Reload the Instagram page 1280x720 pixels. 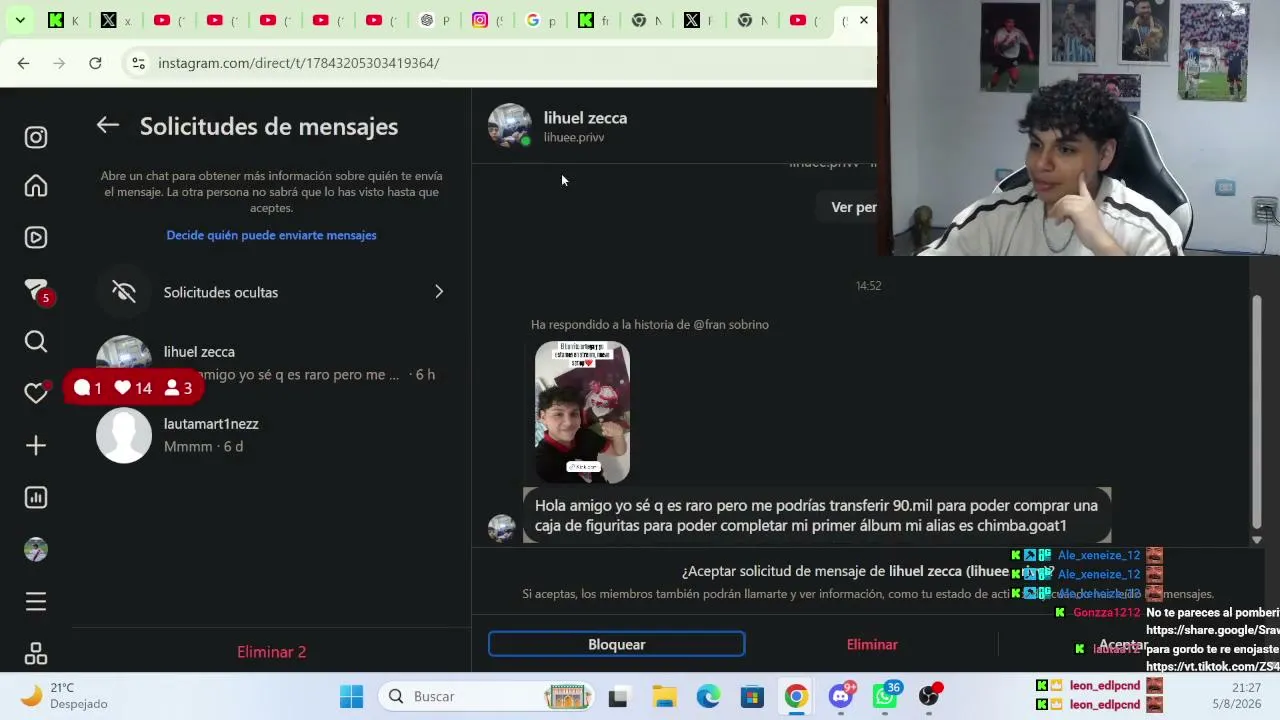pyautogui.click(x=95, y=63)
